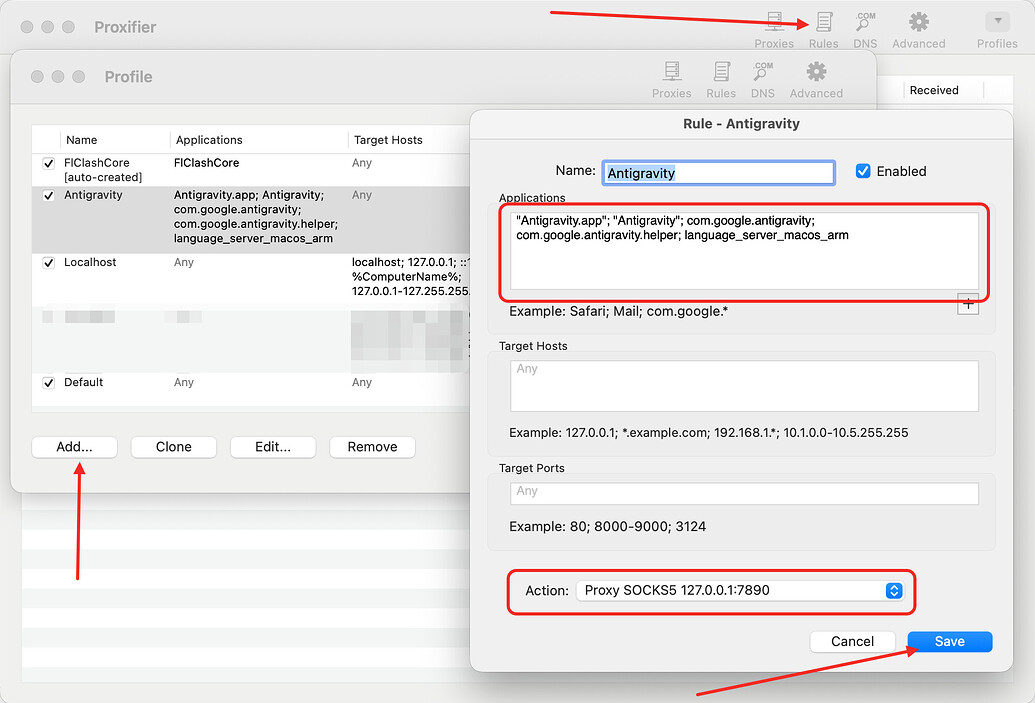Click Profile window close button
This screenshot has width=1035, height=703.
pos(37,77)
